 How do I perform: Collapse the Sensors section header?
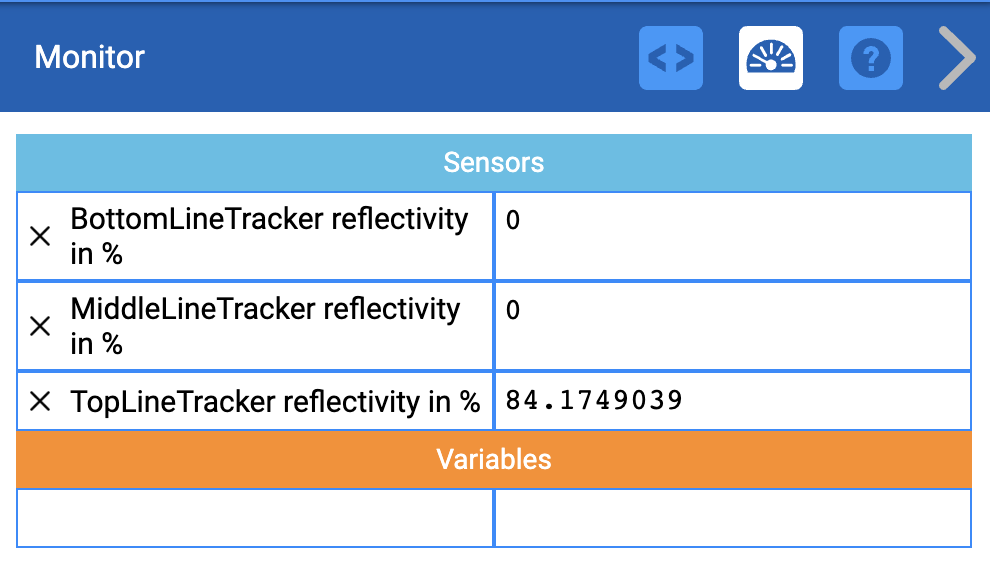click(x=493, y=162)
